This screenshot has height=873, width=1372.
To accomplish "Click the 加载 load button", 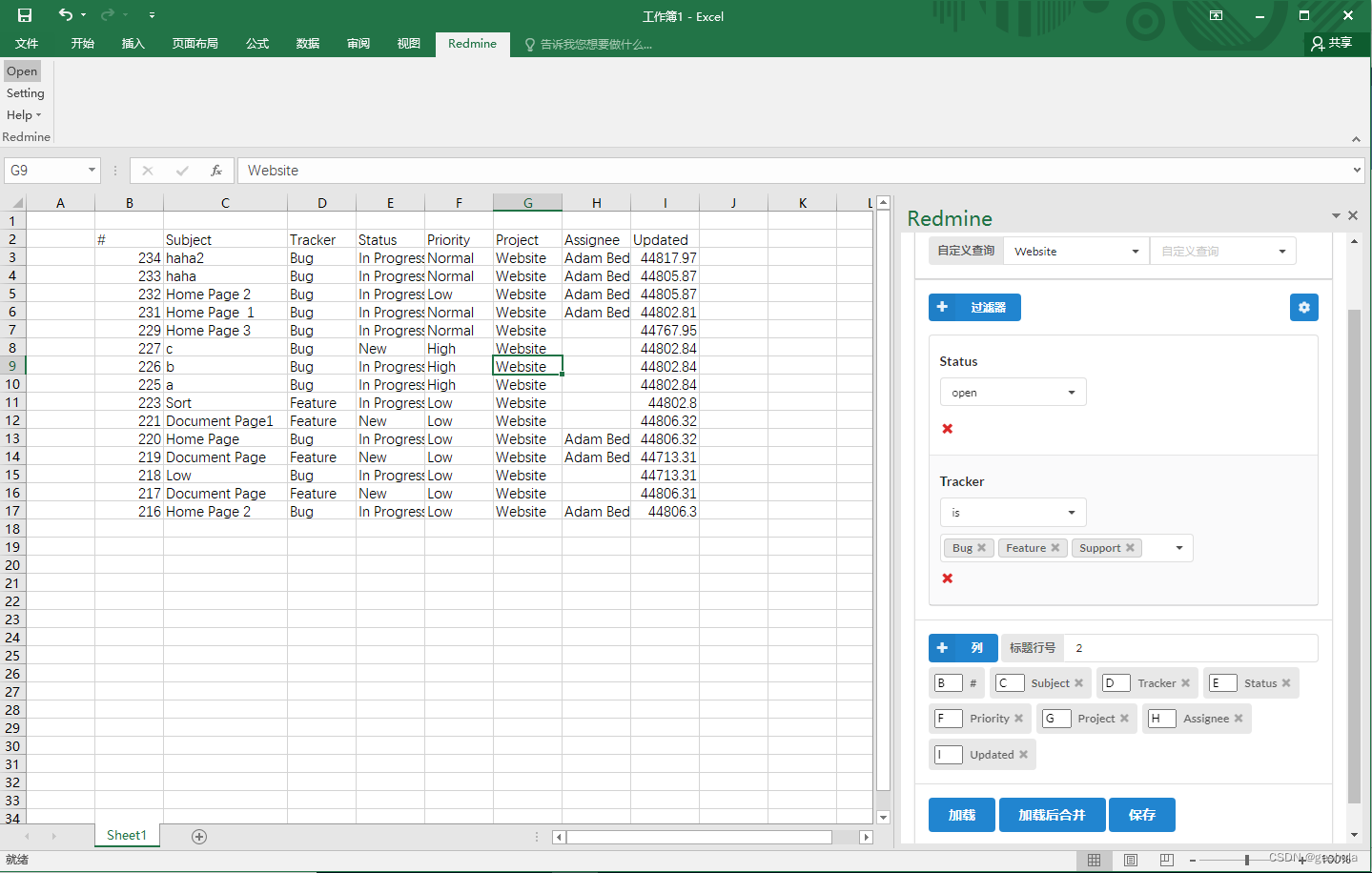I will pyautogui.click(x=962, y=815).
